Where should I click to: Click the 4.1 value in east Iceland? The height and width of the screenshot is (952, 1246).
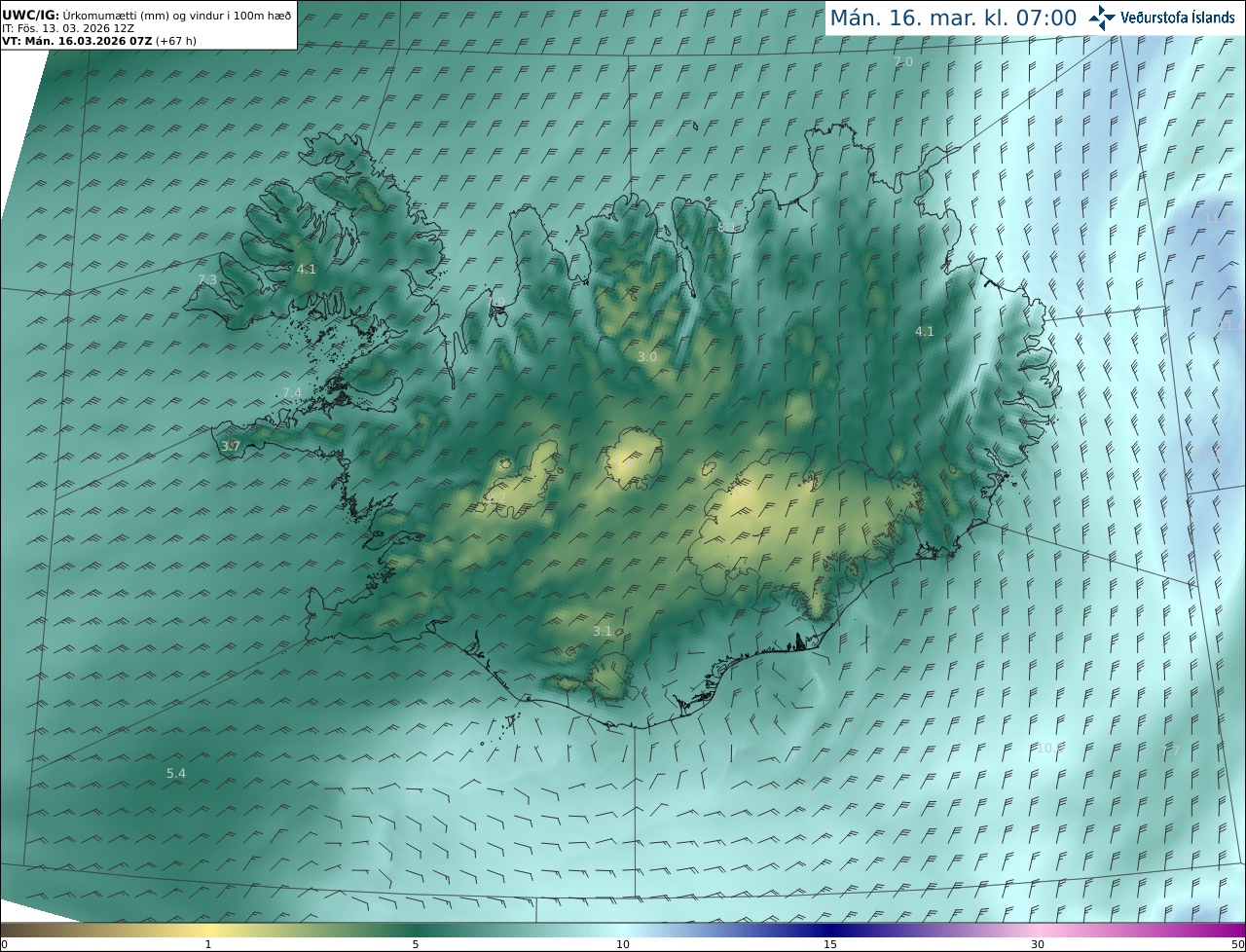tap(924, 331)
